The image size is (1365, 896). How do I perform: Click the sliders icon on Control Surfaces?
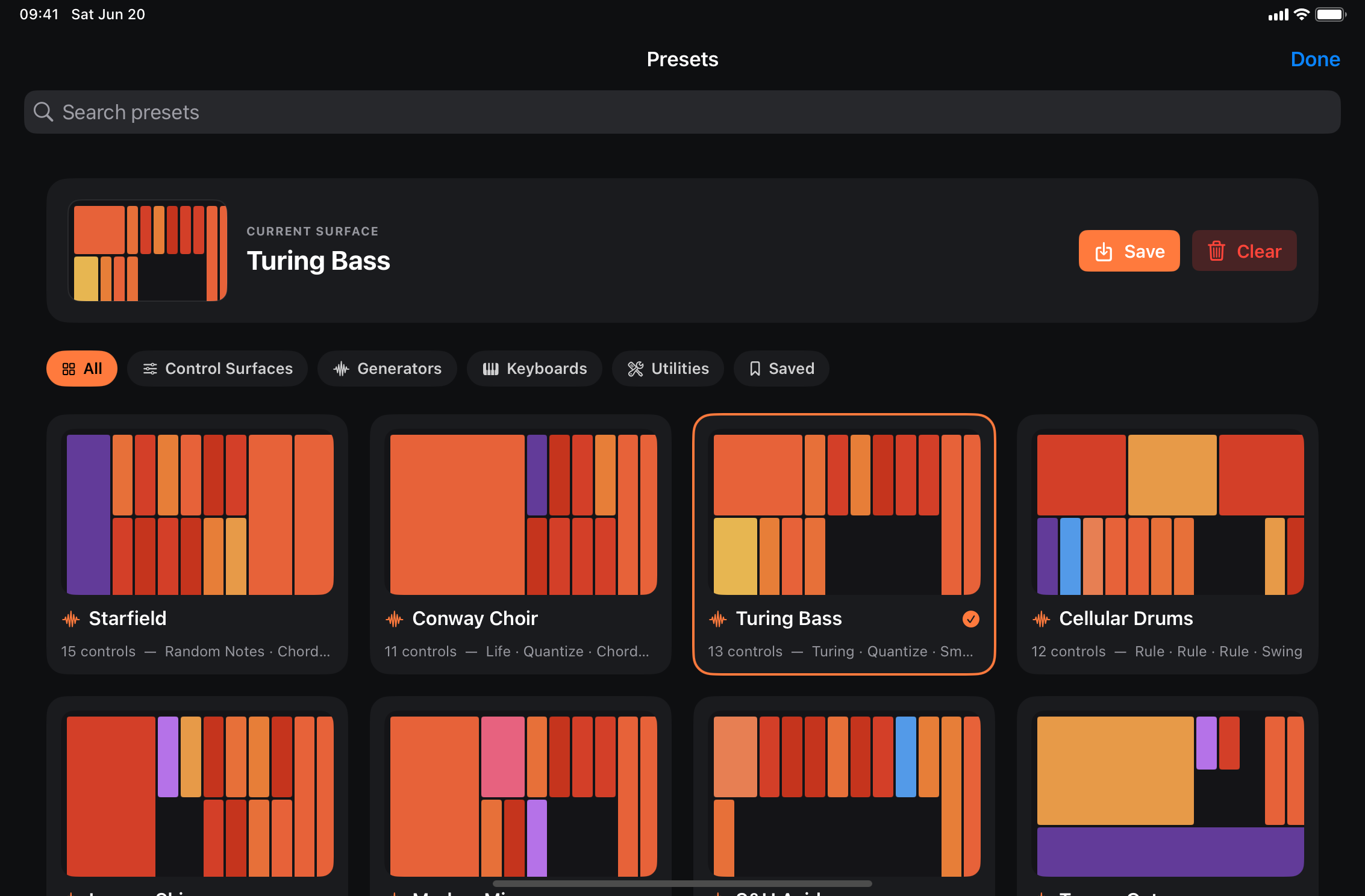(150, 369)
